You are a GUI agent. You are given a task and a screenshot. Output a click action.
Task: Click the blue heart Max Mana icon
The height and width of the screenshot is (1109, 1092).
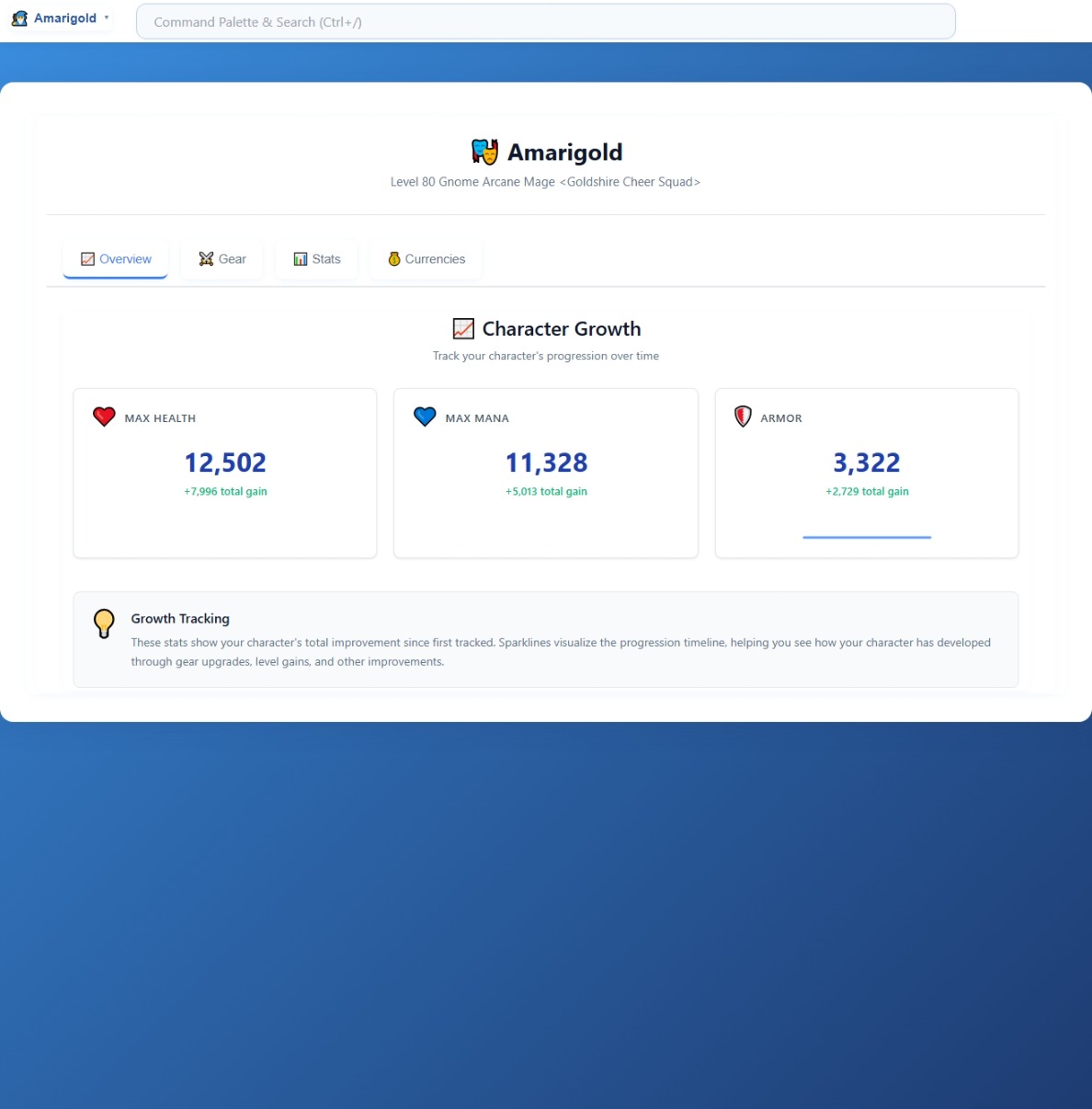tap(425, 417)
